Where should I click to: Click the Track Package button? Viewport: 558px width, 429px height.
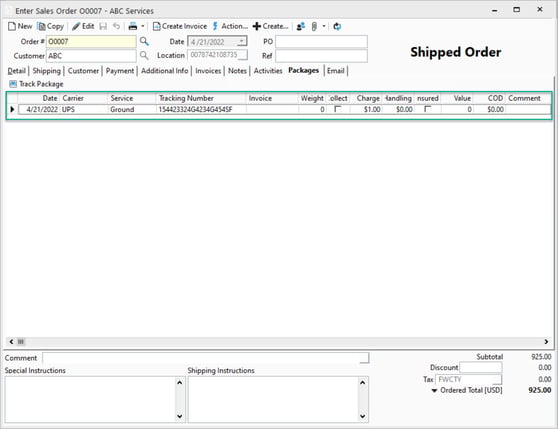36,84
